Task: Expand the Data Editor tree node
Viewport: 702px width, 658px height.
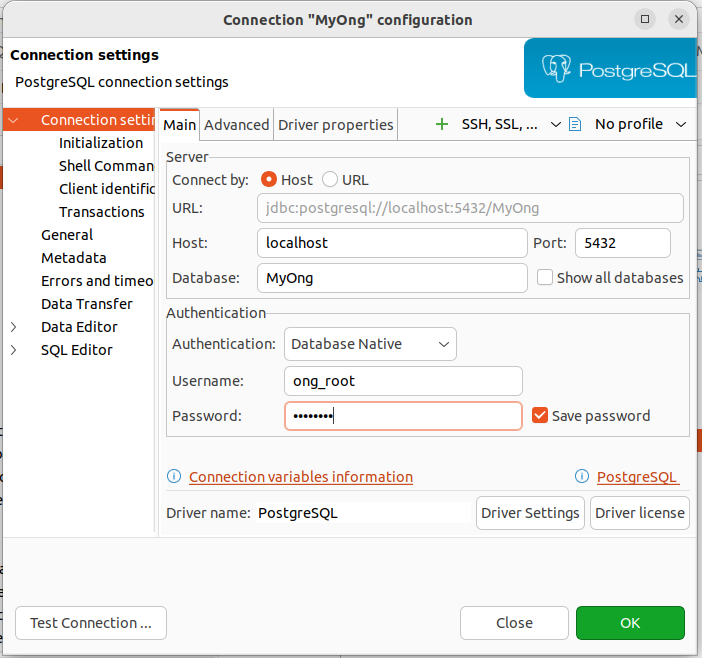Action: (x=13, y=327)
